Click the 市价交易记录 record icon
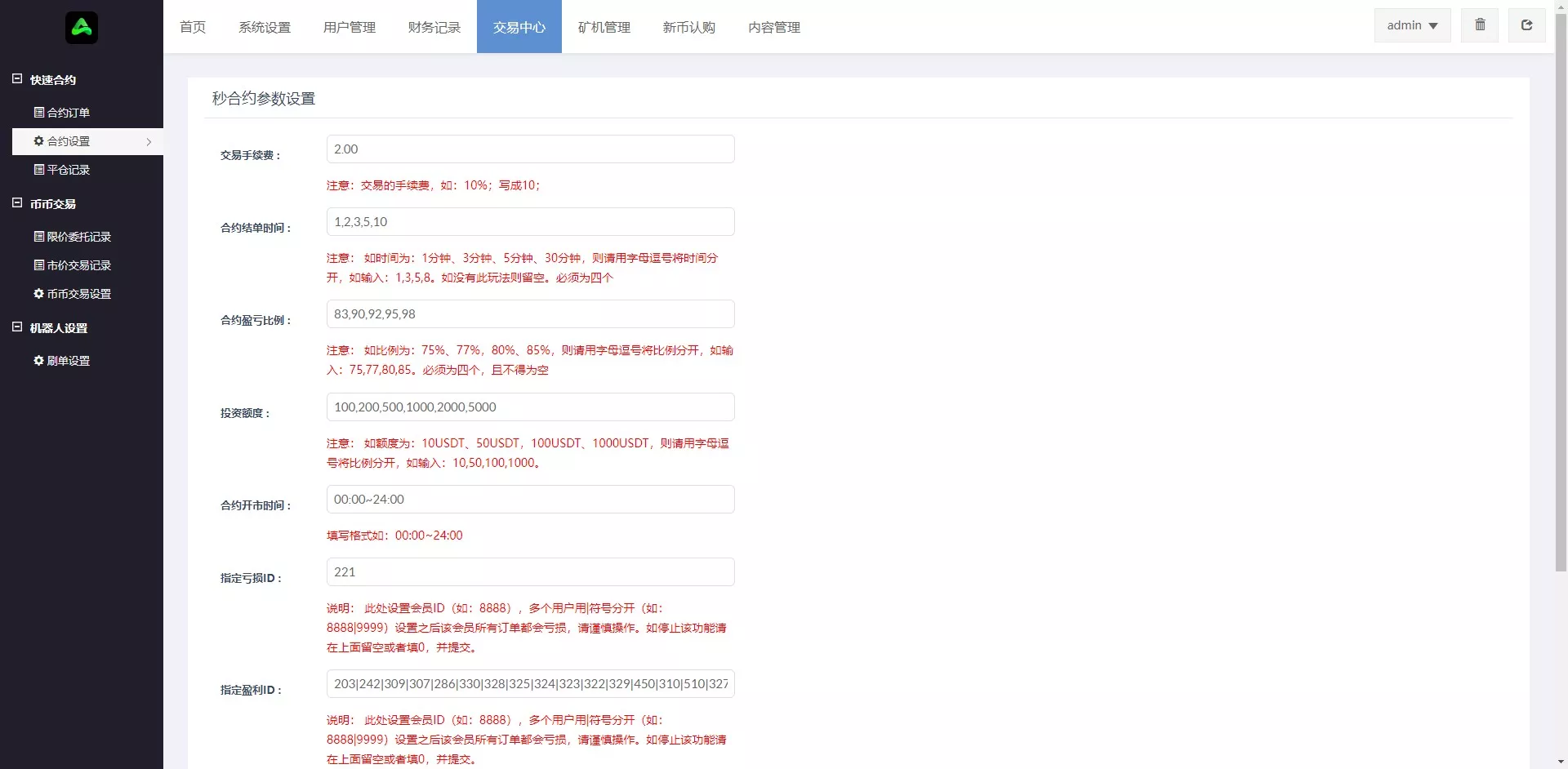 tap(38, 265)
